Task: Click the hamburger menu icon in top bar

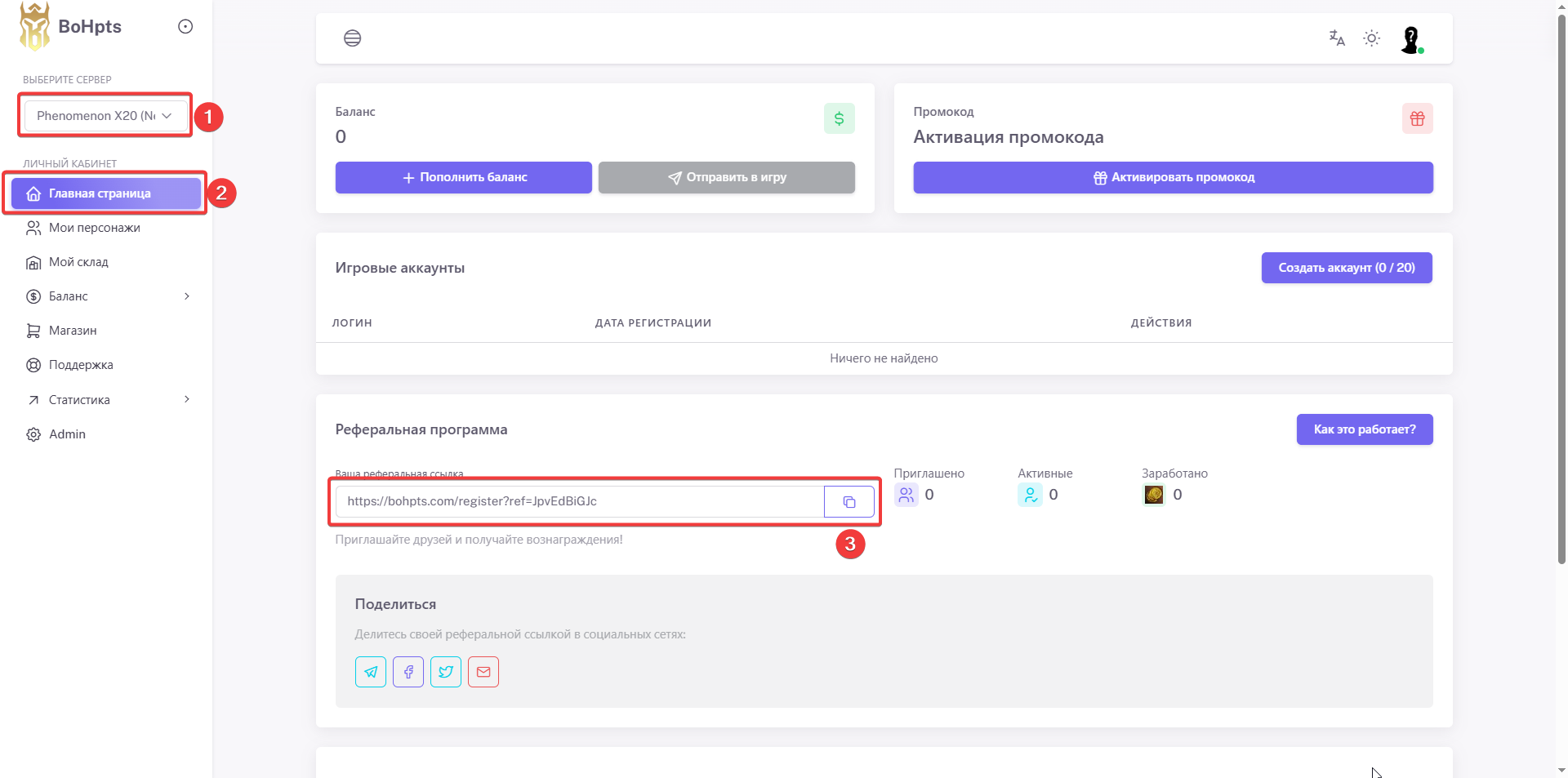Action: coord(352,38)
